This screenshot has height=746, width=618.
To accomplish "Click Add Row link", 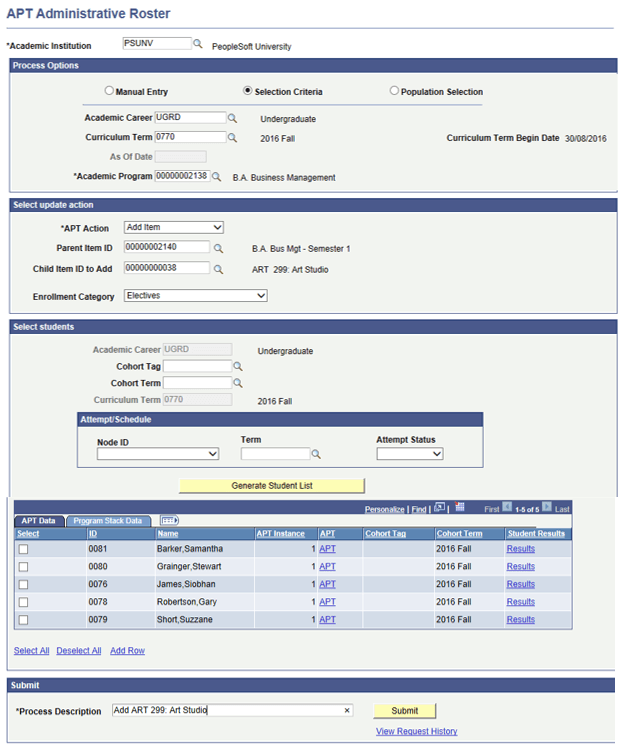I will 128,650.
